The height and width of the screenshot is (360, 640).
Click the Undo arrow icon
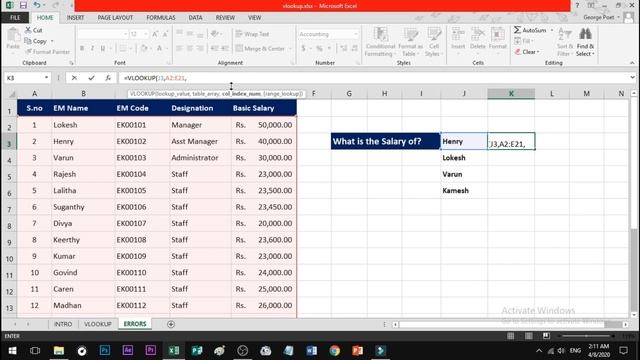(37, 5)
